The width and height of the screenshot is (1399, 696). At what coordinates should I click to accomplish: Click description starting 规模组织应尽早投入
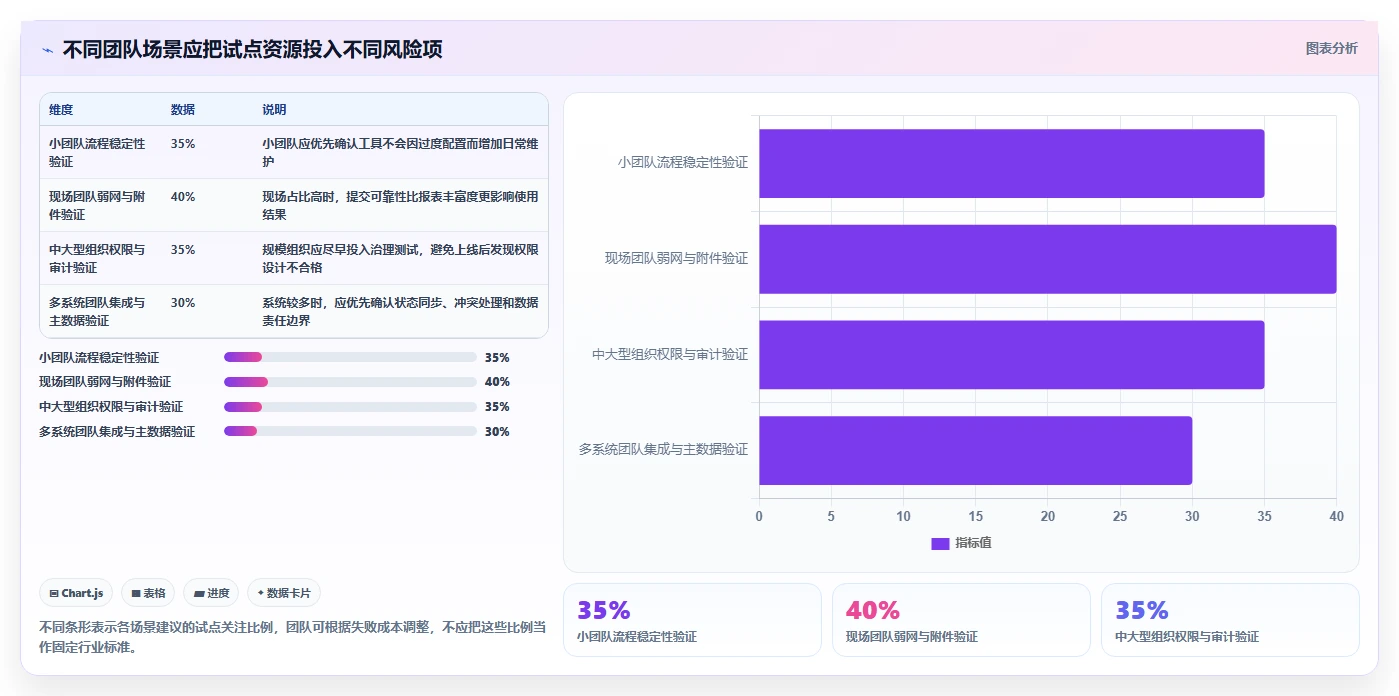point(400,258)
